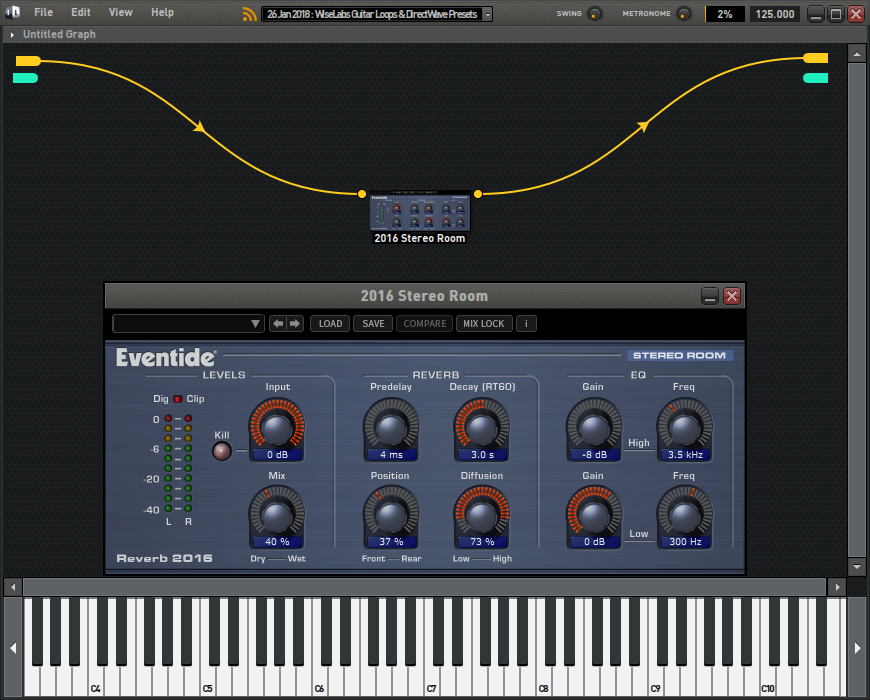870x700 pixels.
Task: Click horizontal scrollbar left arrow above keyboard
Action: tap(13, 587)
